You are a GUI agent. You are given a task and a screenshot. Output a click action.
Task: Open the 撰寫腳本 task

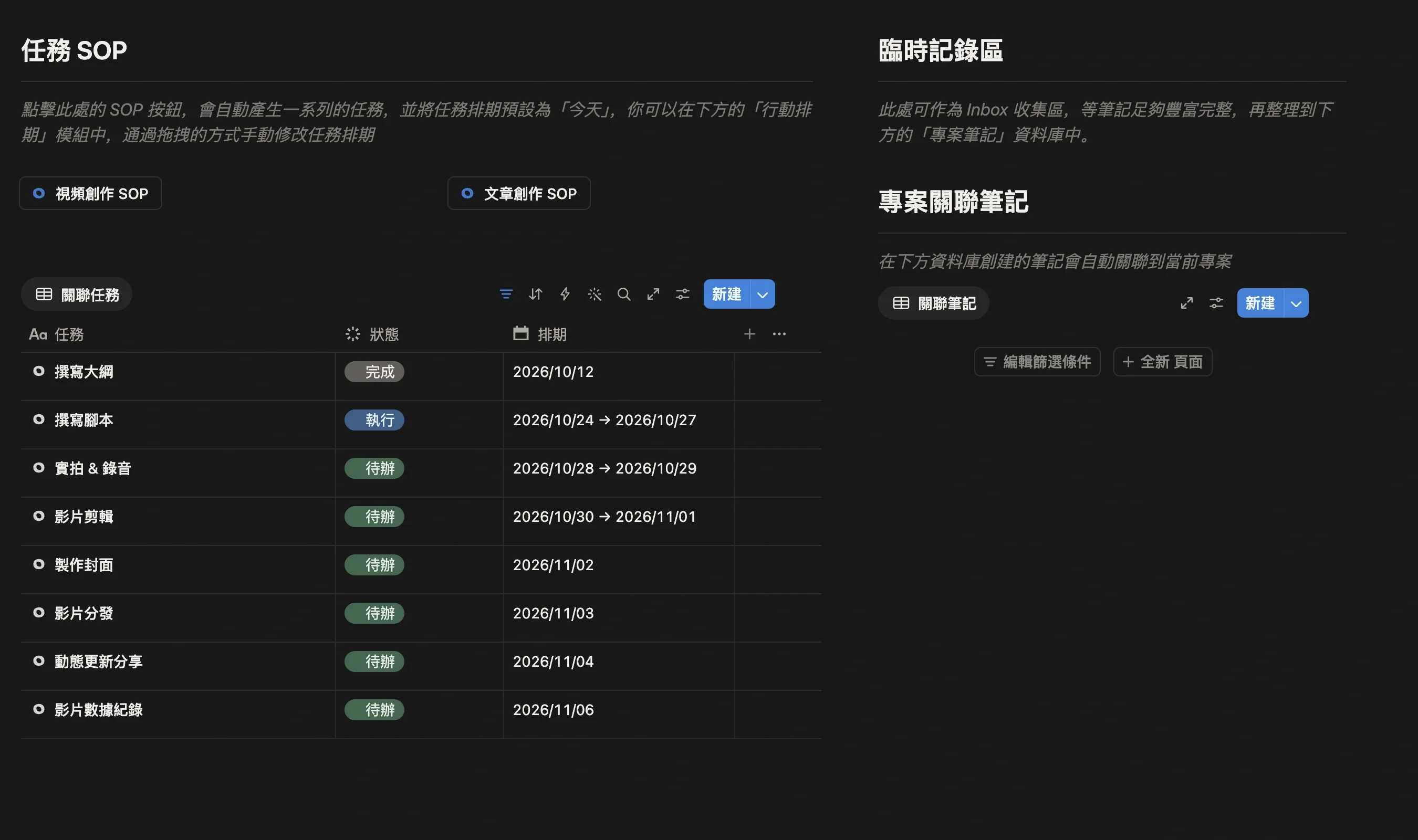[x=84, y=420]
